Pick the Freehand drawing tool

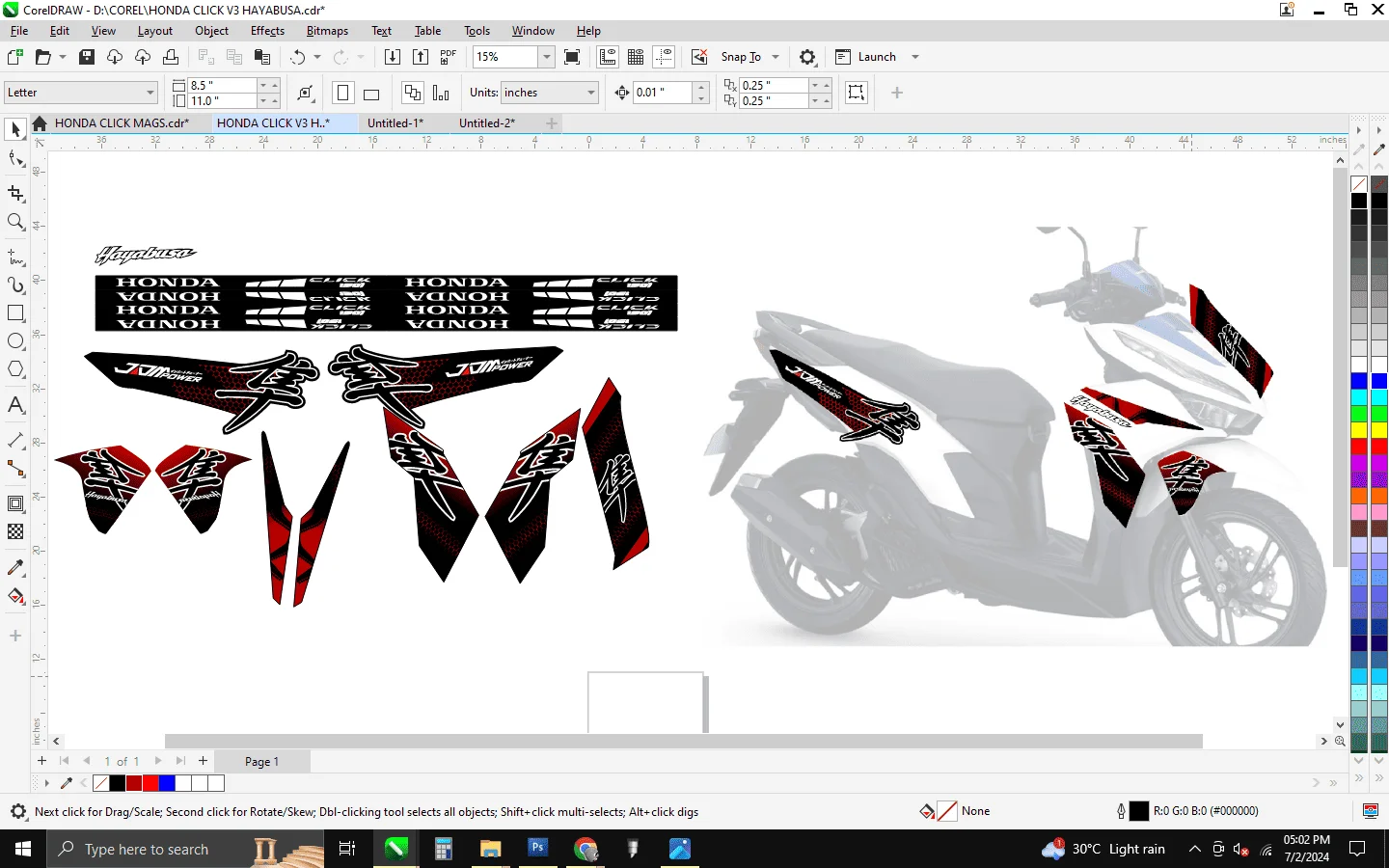tap(15, 257)
